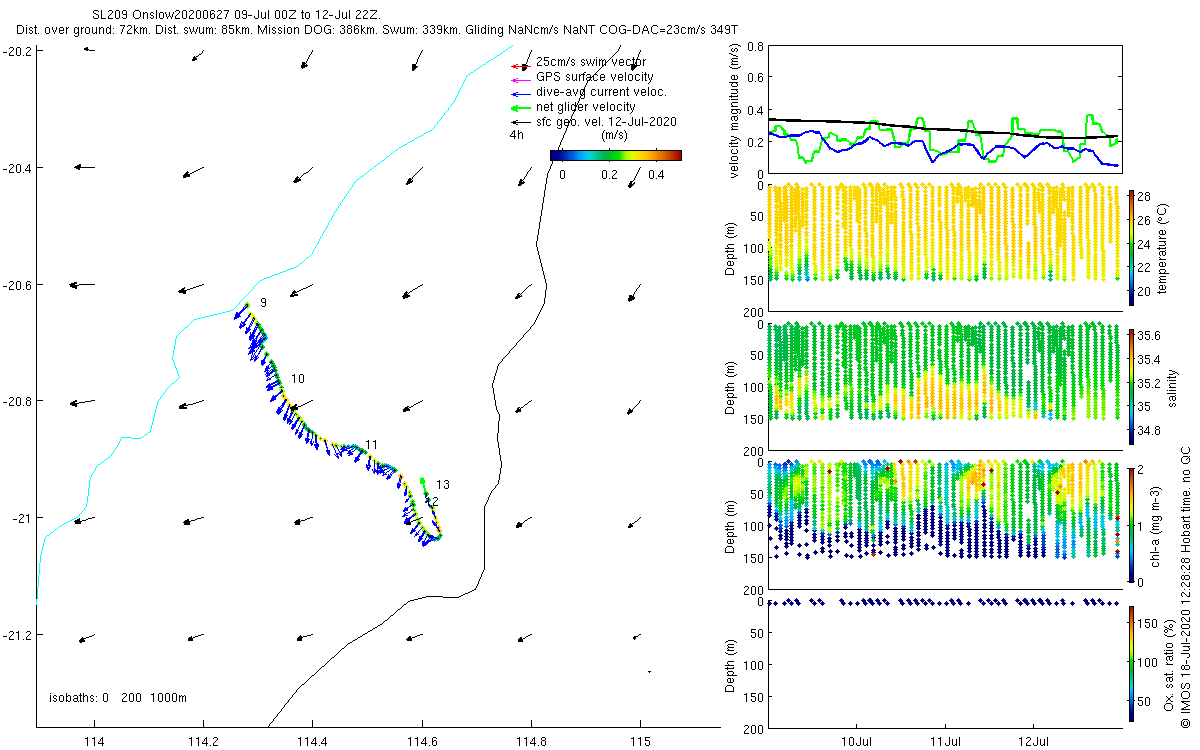Click day marker '11' on the glider track
Viewport: 1200px width, 750px height.
[x=372, y=444]
